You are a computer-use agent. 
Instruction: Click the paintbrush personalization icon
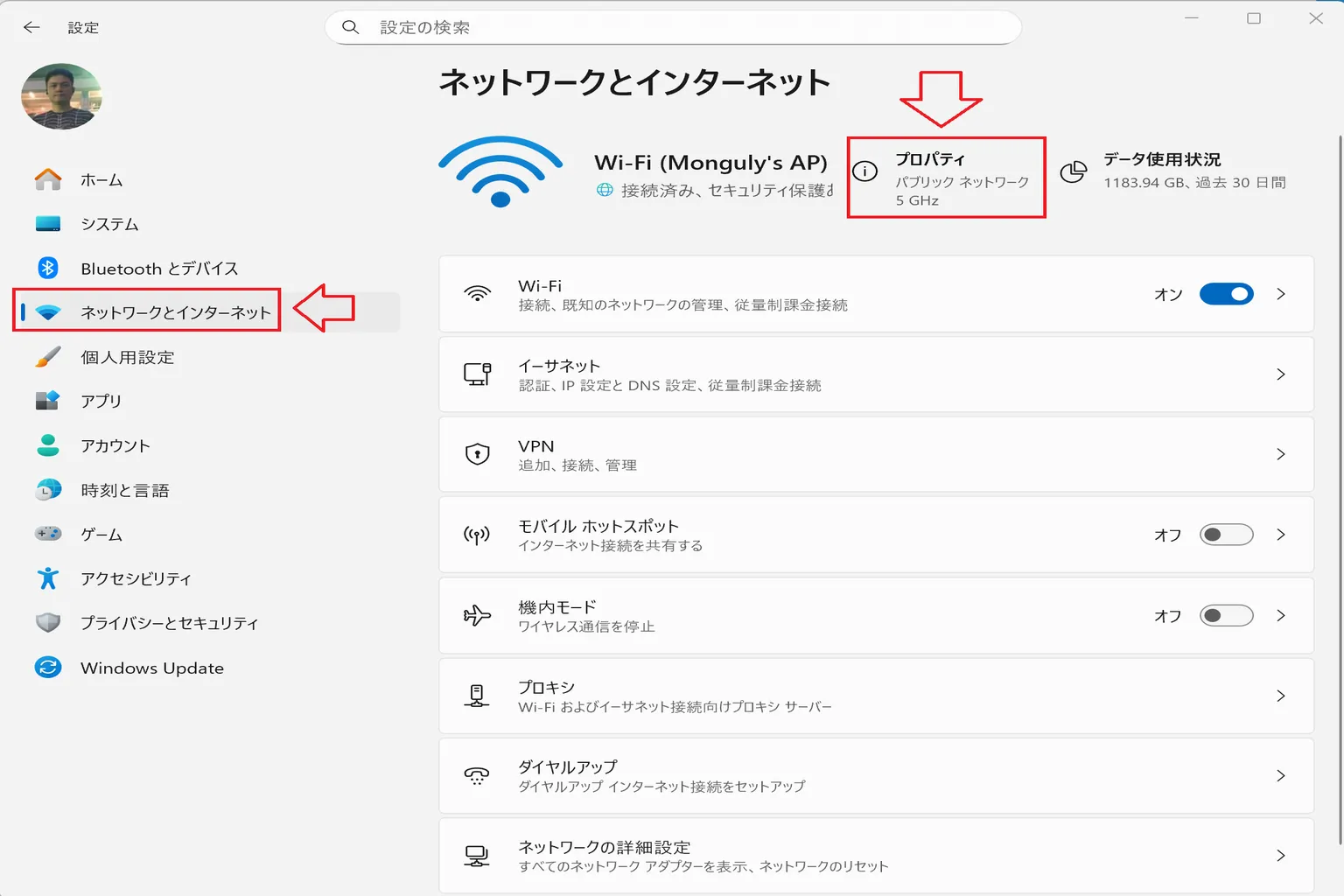click(x=48, y=357)
